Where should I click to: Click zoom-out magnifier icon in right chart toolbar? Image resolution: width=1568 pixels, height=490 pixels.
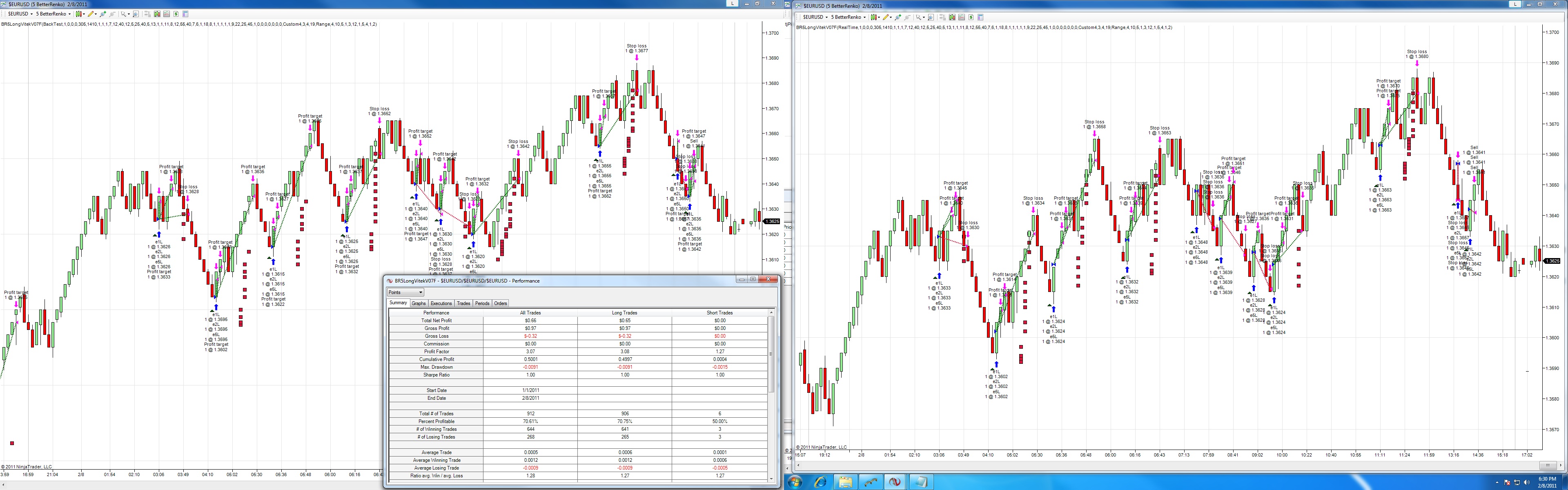tap(908, 17)
